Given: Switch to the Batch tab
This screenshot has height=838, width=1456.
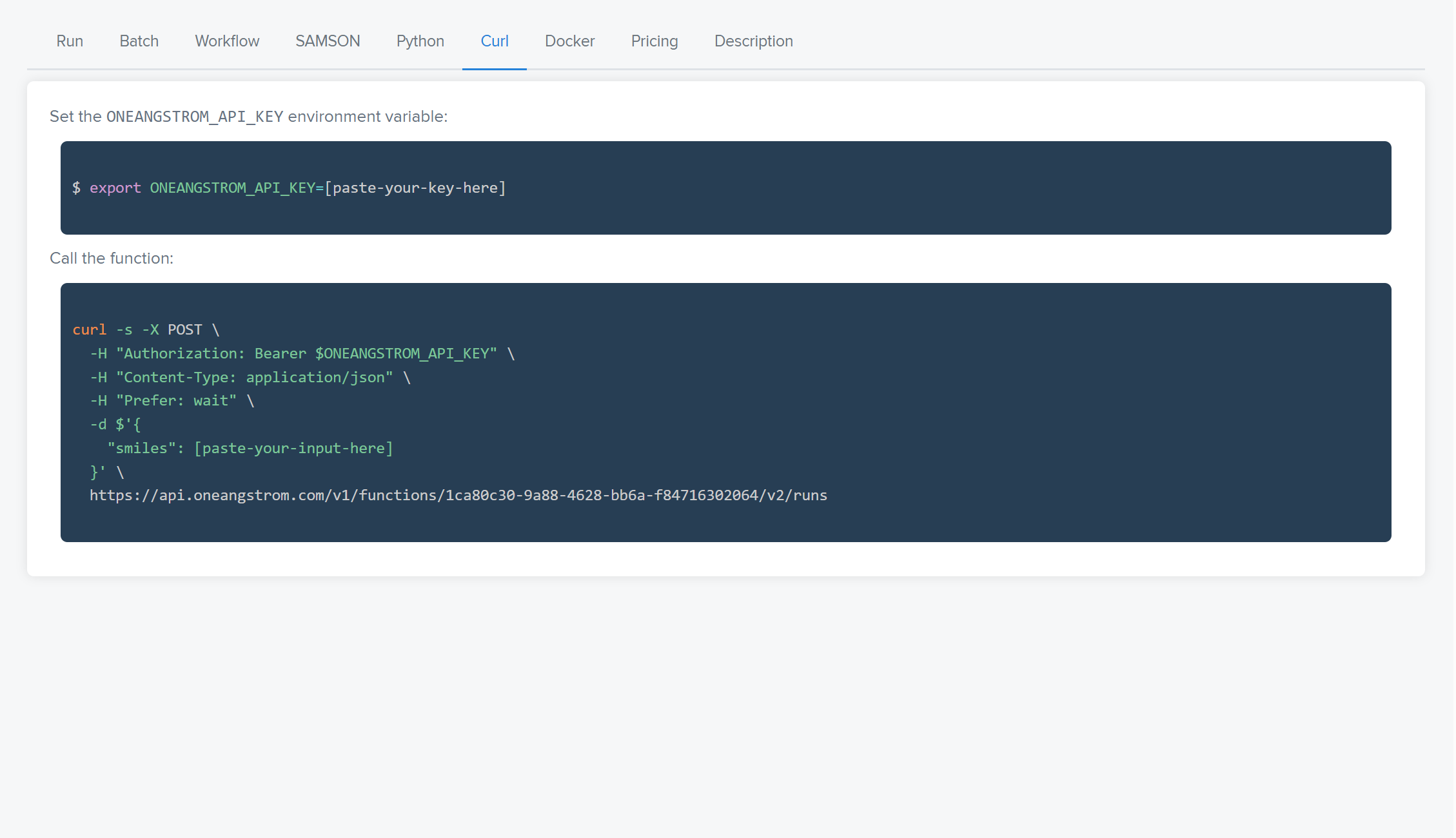Looking at the screenshot, I should (139, 41).
